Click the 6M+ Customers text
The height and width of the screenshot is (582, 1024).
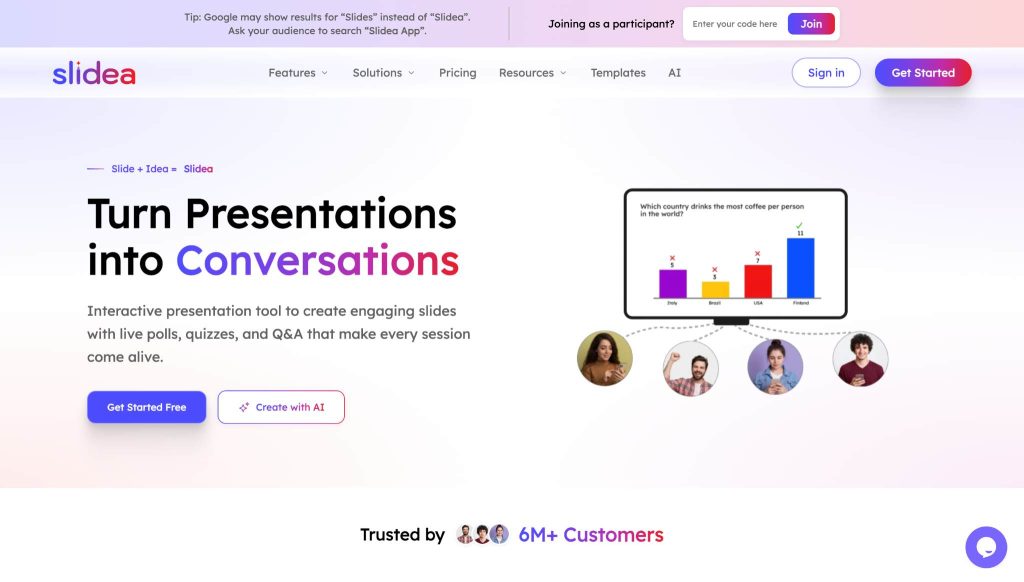tap(591, 534)
